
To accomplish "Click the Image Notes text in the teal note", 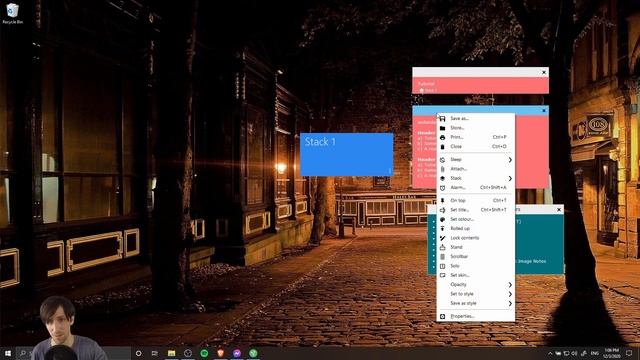I will [532, 261].
